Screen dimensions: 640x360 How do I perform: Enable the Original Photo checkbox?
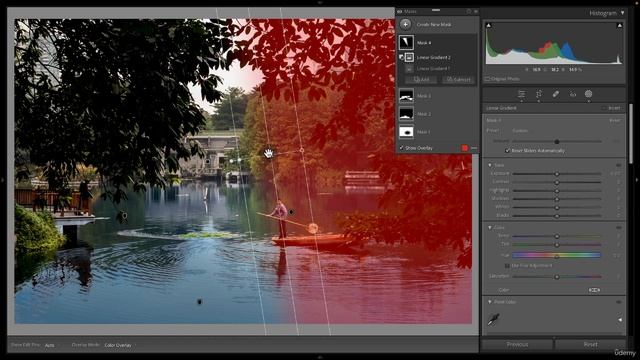point(487,79)
